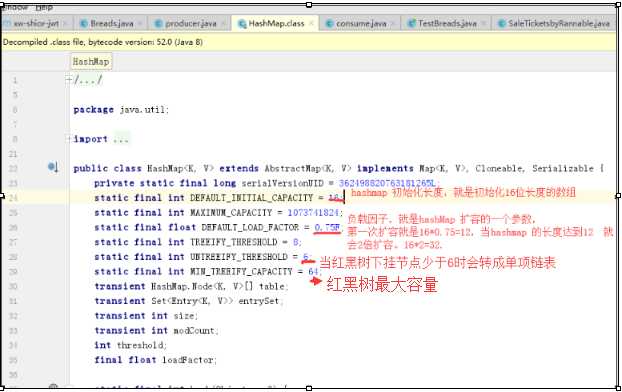Click the DEFAULT_INITIAL_CAPACITY constant
This screenshot has width=622, height=392.
coord(251,198)
